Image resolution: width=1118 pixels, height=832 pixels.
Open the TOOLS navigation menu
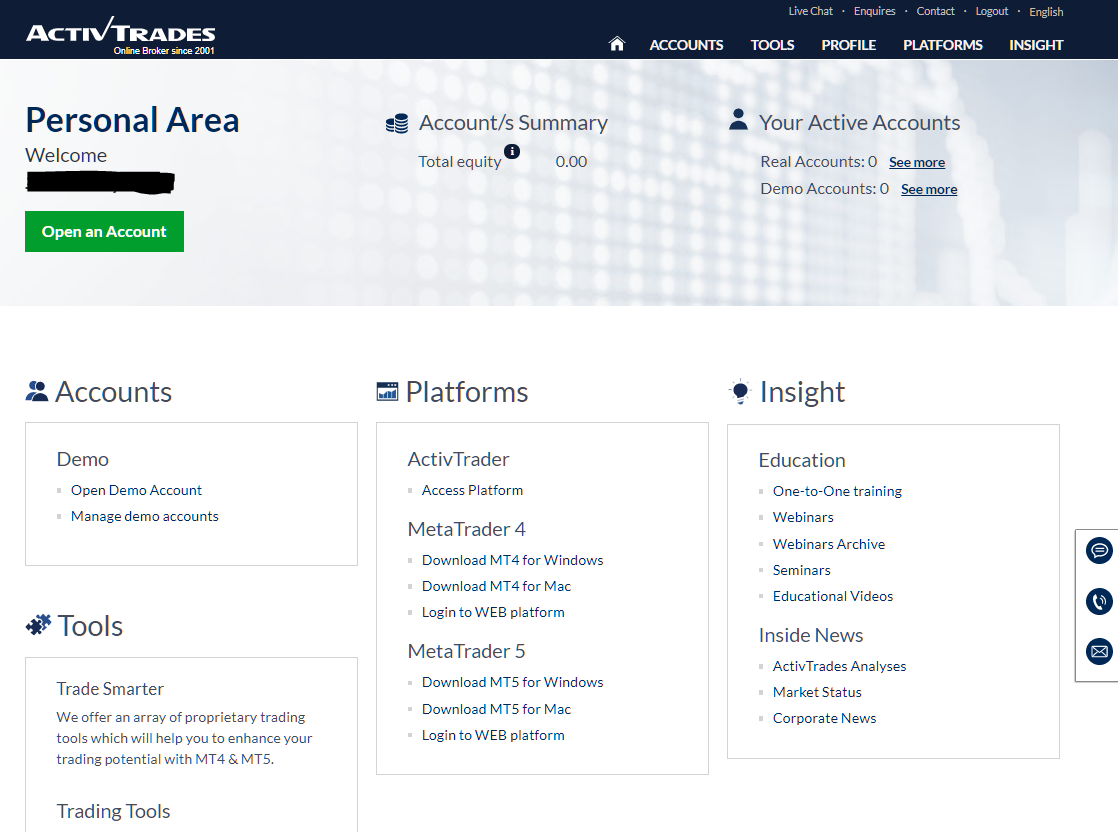tap(772, 45)
